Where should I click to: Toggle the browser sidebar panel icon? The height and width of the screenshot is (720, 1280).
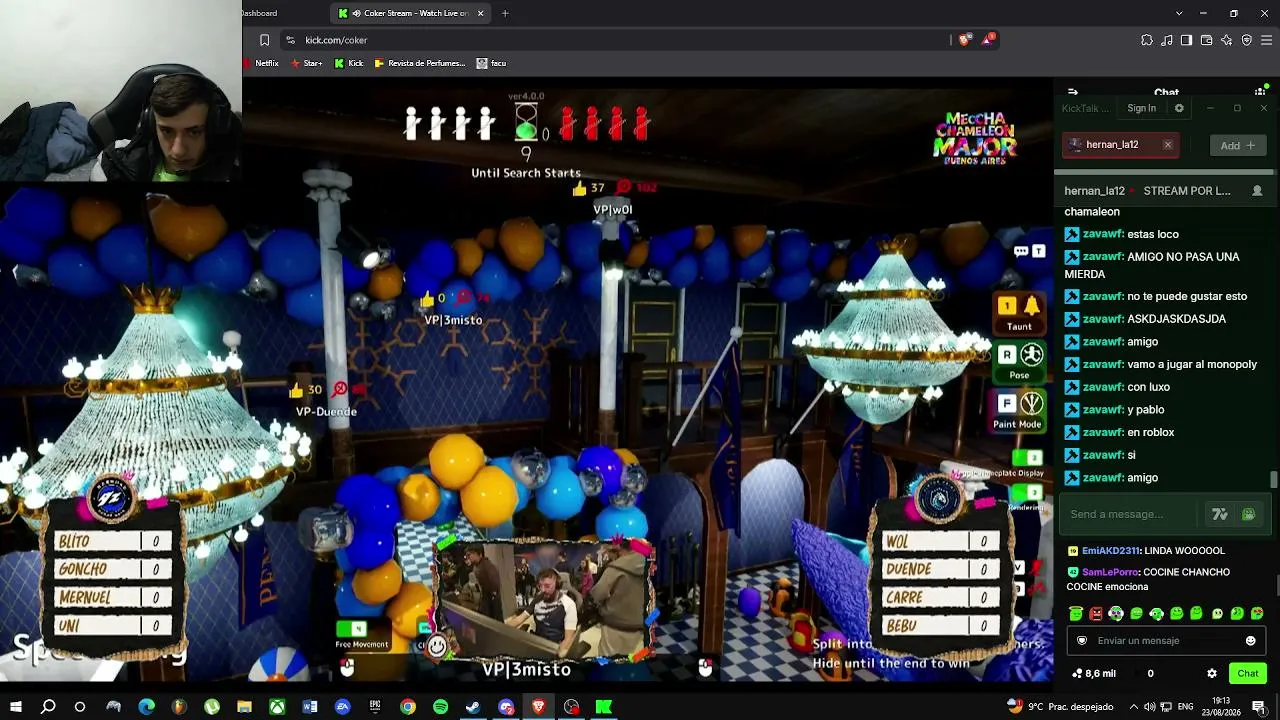[1186, 40]
